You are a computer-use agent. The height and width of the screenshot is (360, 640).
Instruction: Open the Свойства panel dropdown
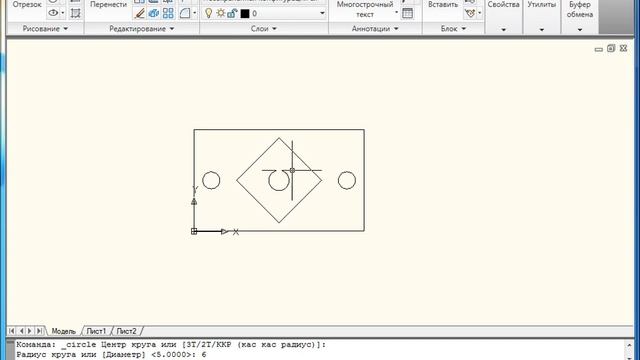pyautogui.click(x=503, y=30)
